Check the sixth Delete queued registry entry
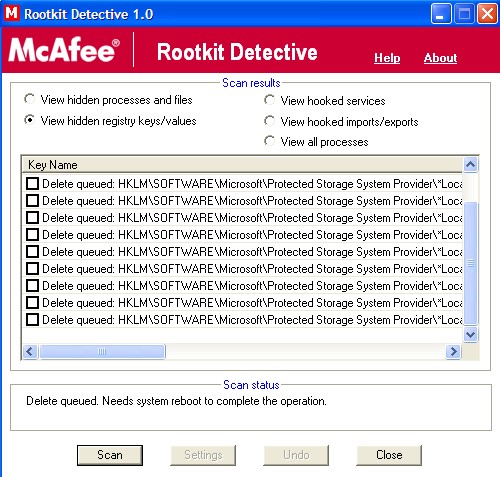This screenshot has height=477, width=500. pos(32,269)
